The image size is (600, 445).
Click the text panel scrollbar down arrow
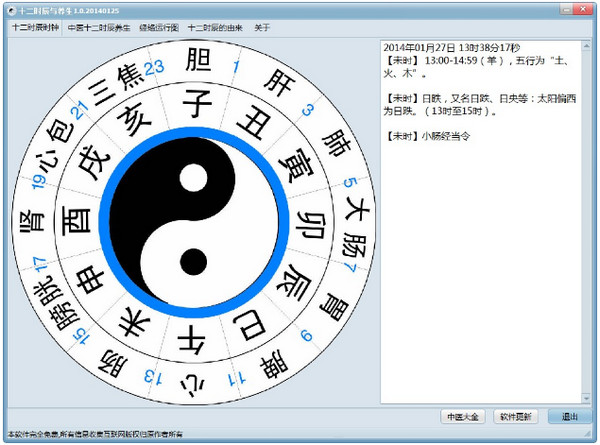click(586, 398)
